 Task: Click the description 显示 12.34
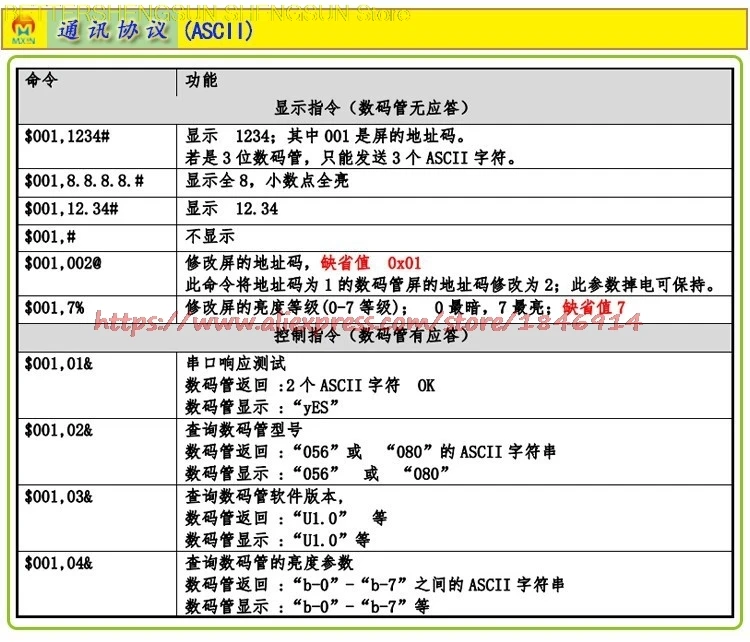pos(232,209)
